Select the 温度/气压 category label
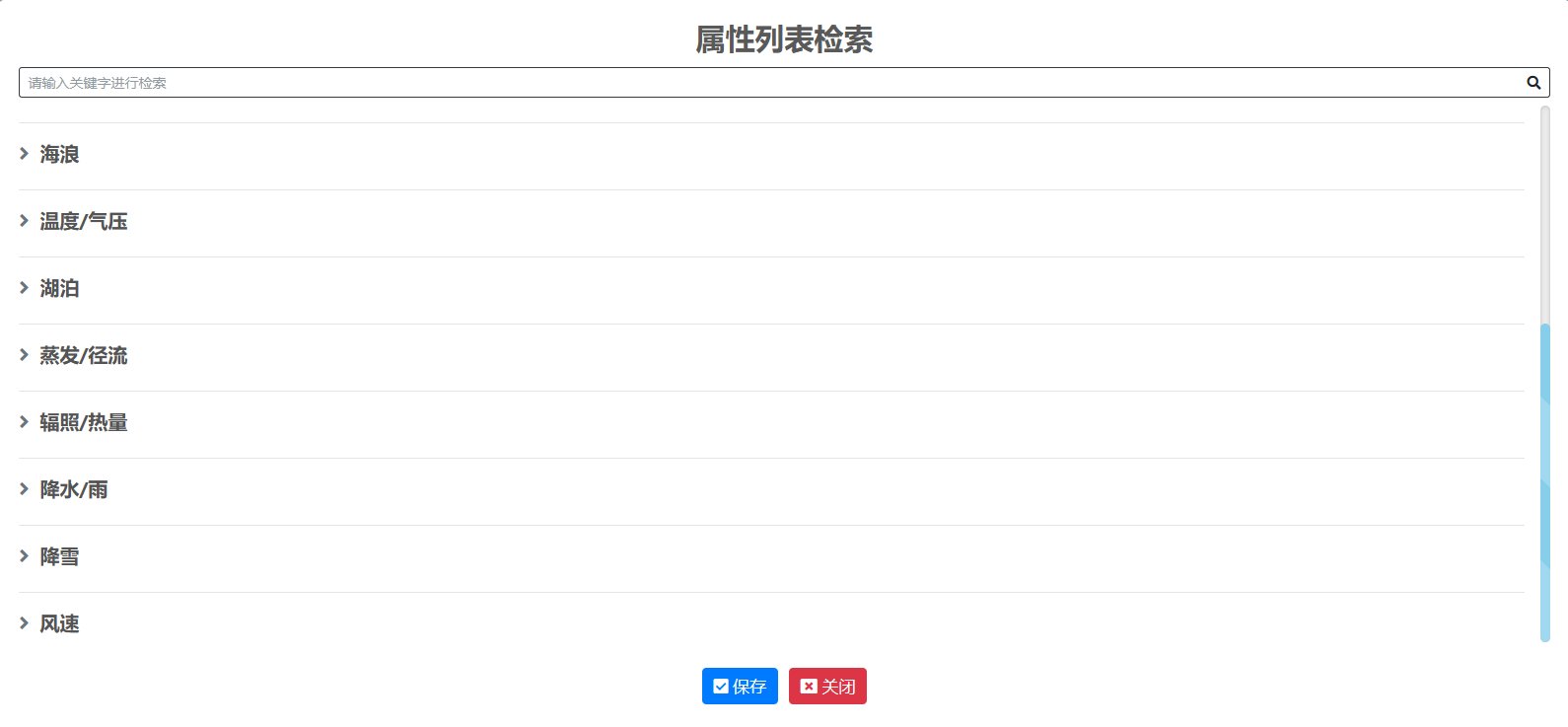 click(83, 221)
